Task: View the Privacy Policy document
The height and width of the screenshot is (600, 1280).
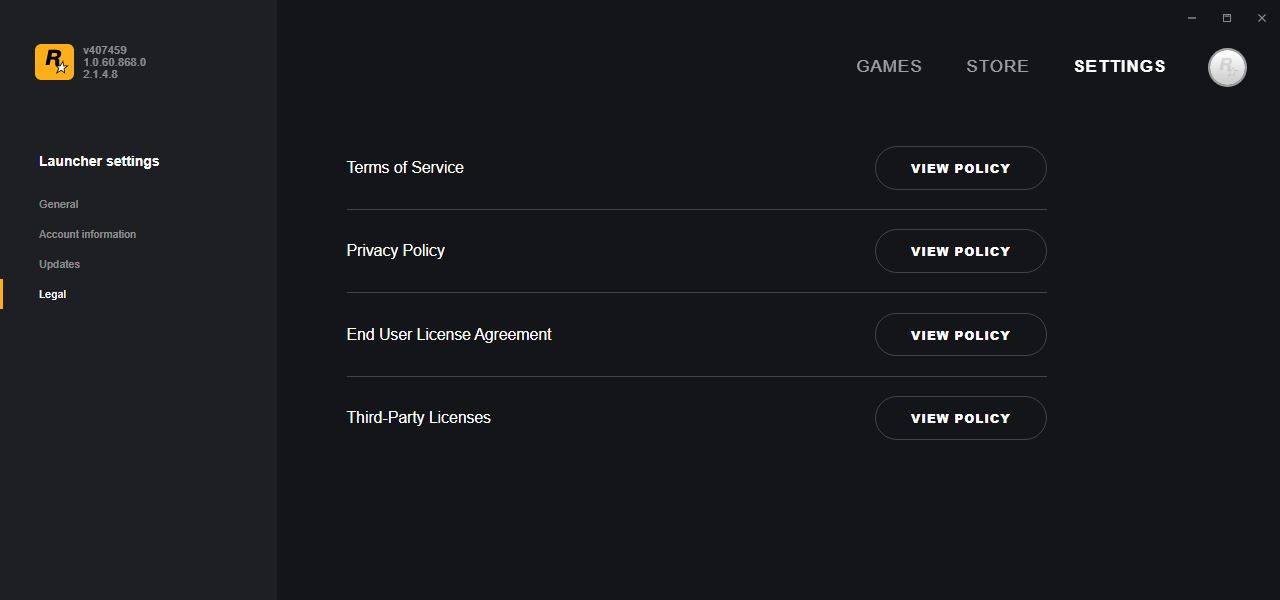Action: (961, 251)
